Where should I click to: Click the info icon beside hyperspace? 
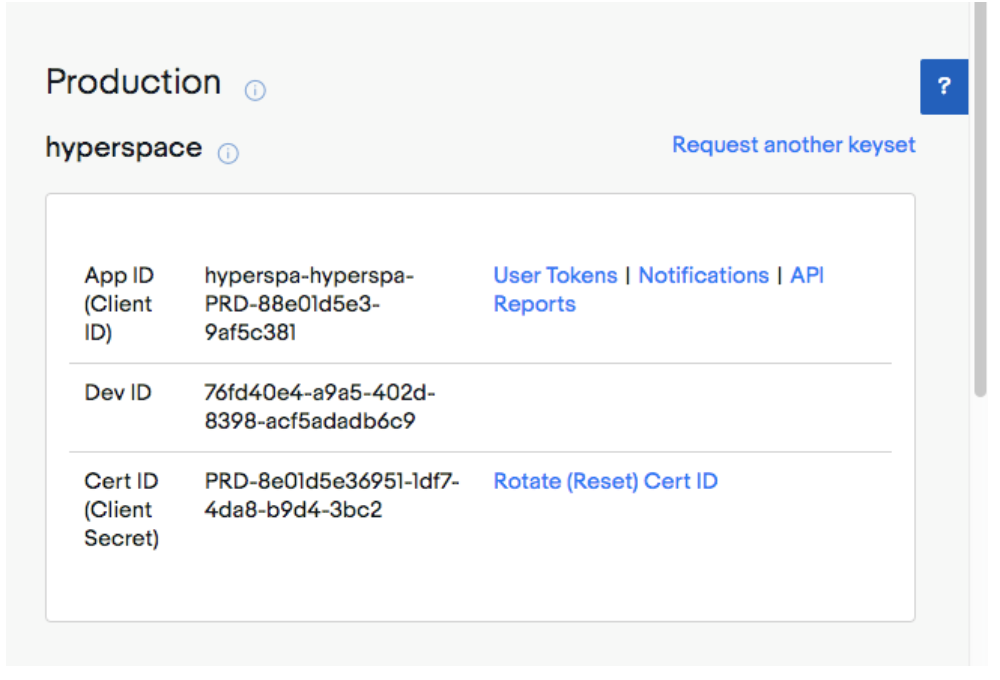click(x=228, y=154)
